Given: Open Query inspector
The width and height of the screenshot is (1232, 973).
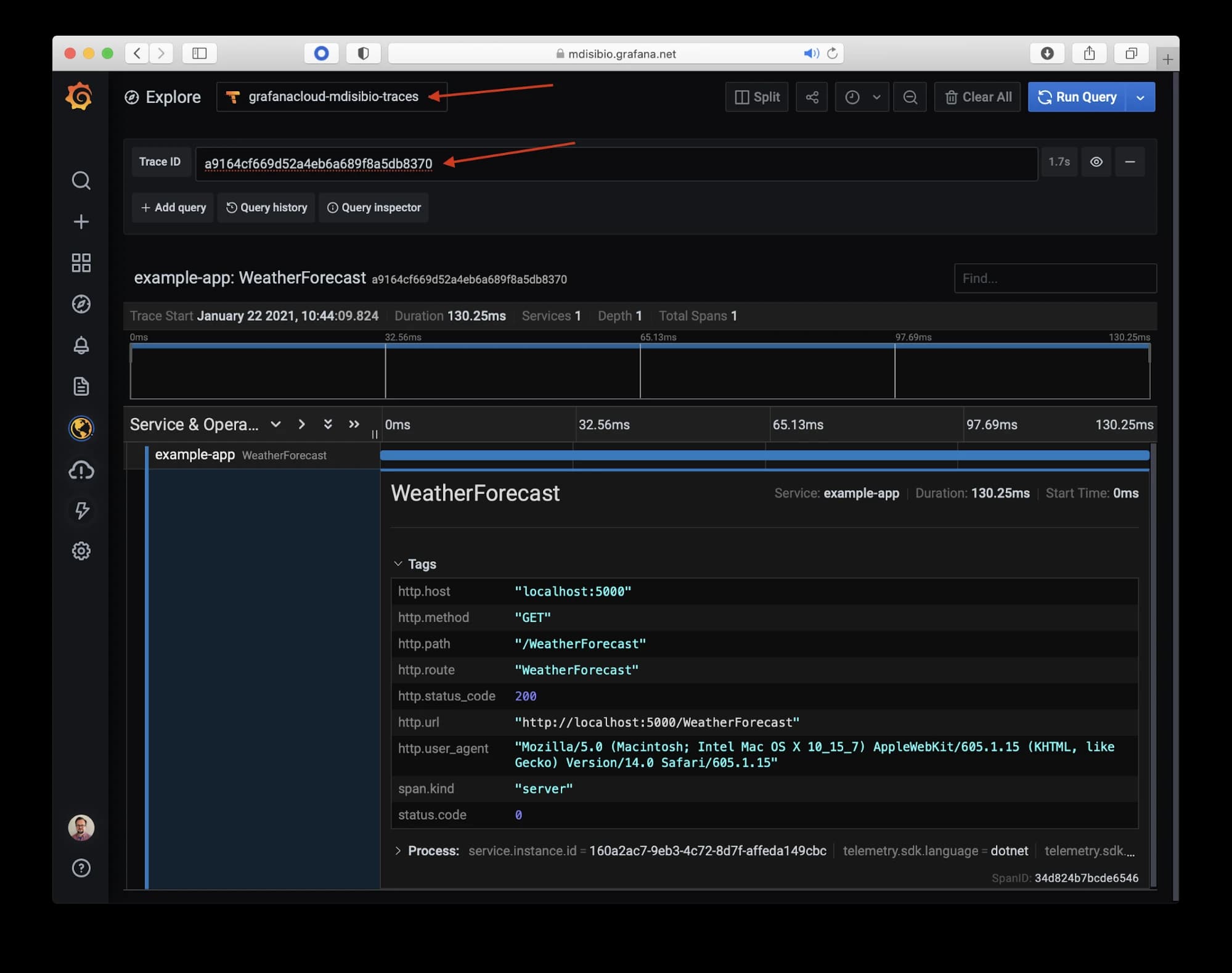Looking at the screenshot, I should (373, 207).
